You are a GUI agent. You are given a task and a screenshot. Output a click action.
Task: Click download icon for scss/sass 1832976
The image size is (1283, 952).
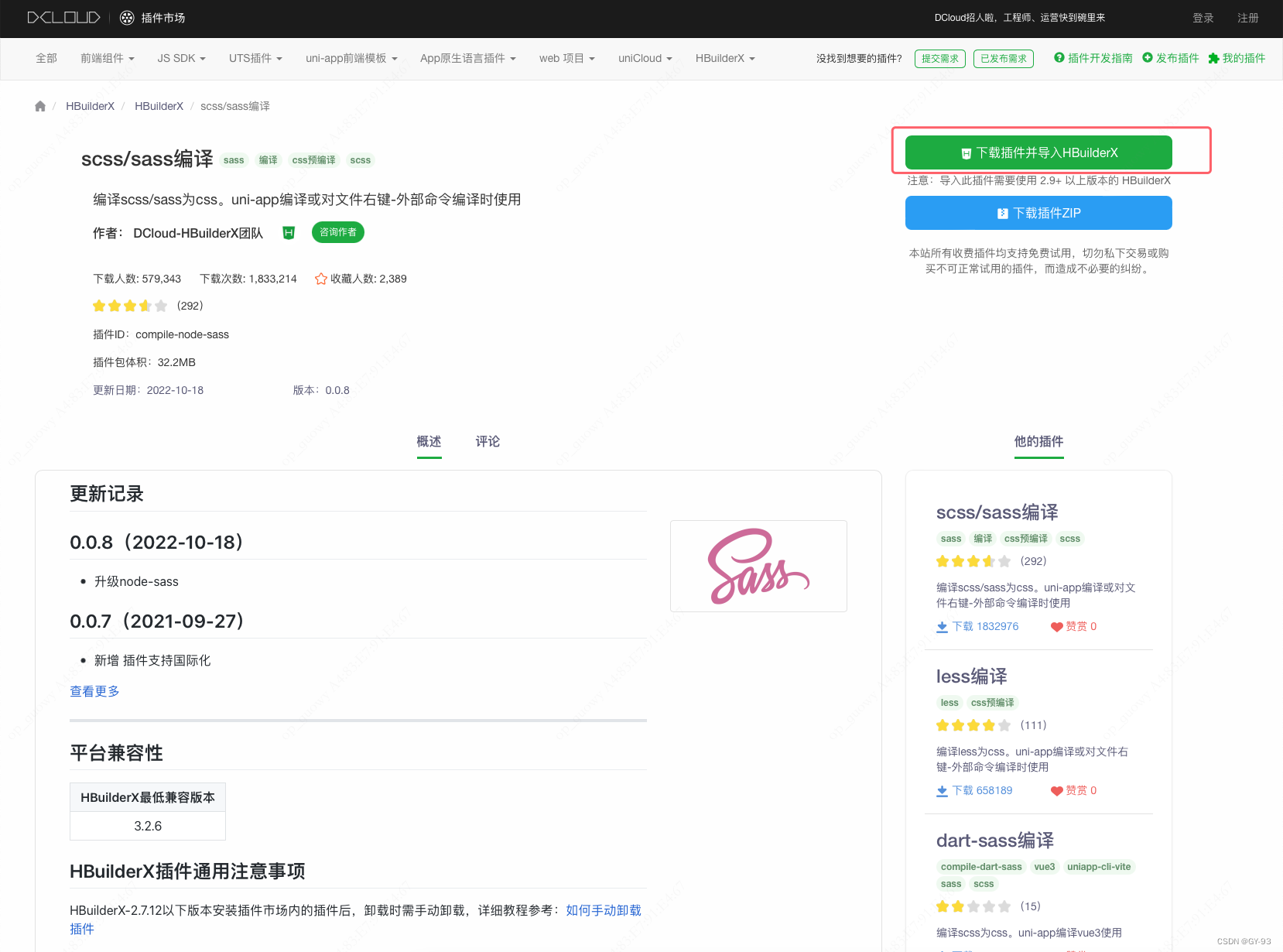[942, 627]
